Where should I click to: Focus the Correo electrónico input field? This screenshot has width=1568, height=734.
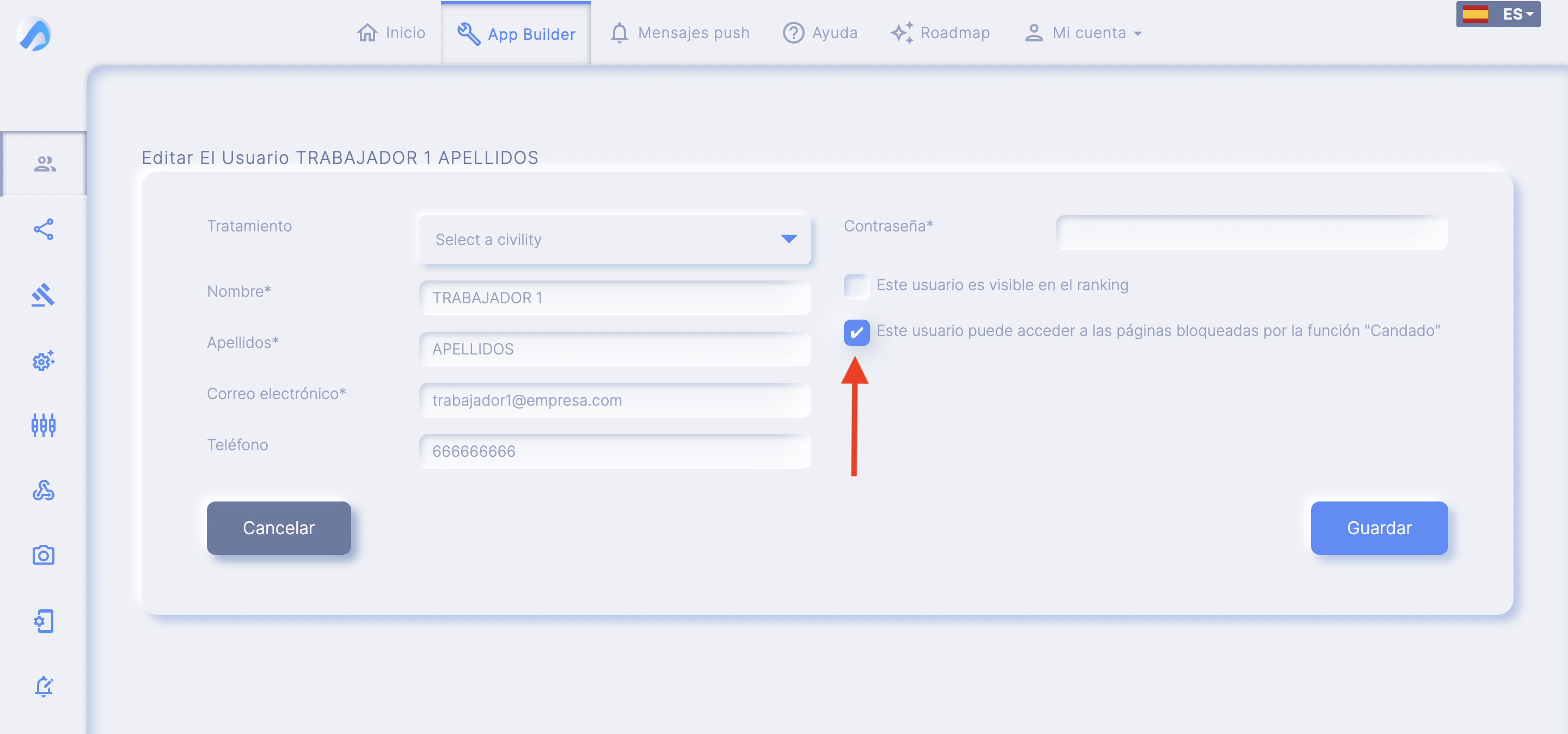pyautogui.click(x=615, y=400)
